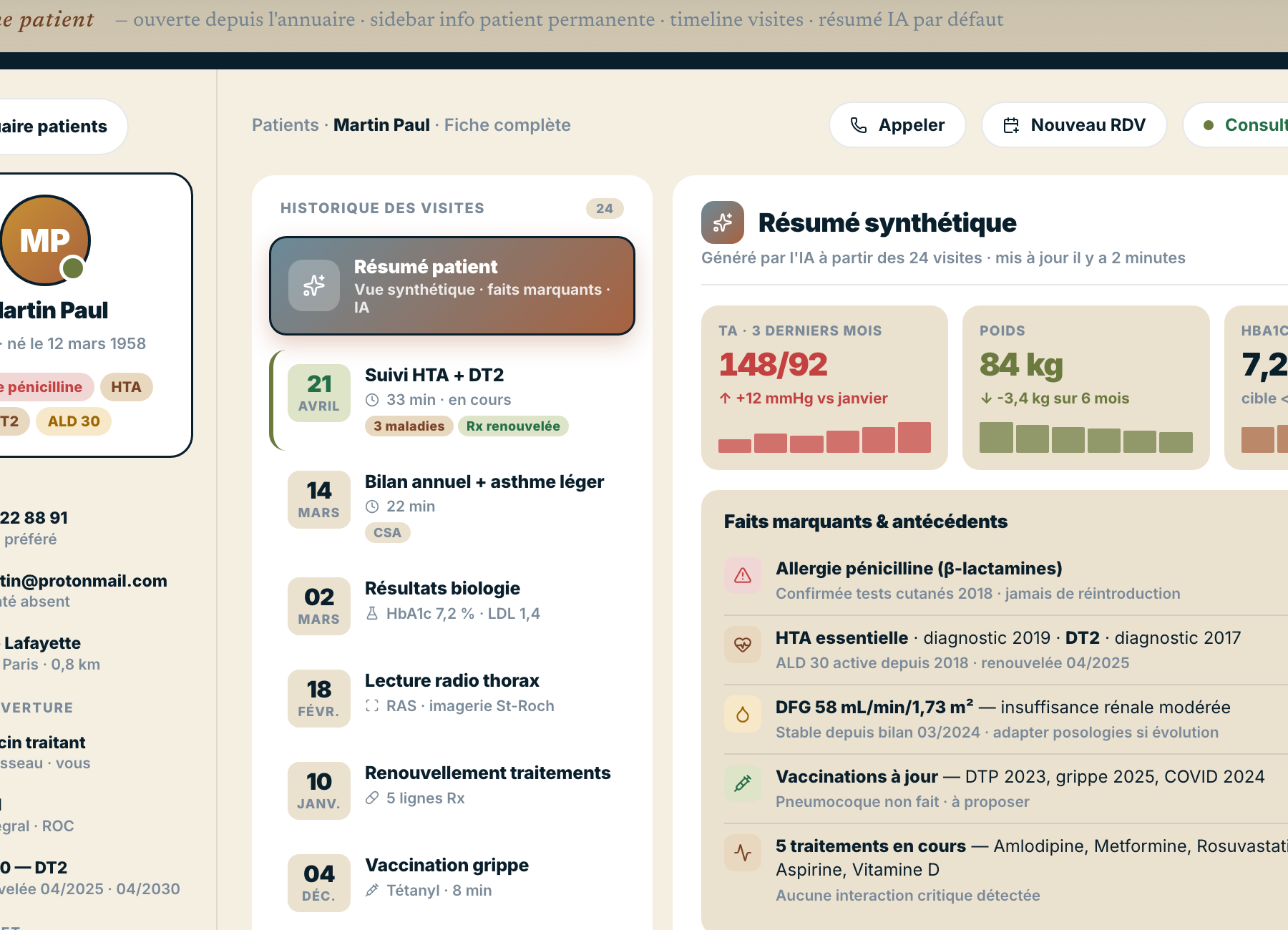
Task: Open Renouvellement traitements visit
Action: click(452, 790)
